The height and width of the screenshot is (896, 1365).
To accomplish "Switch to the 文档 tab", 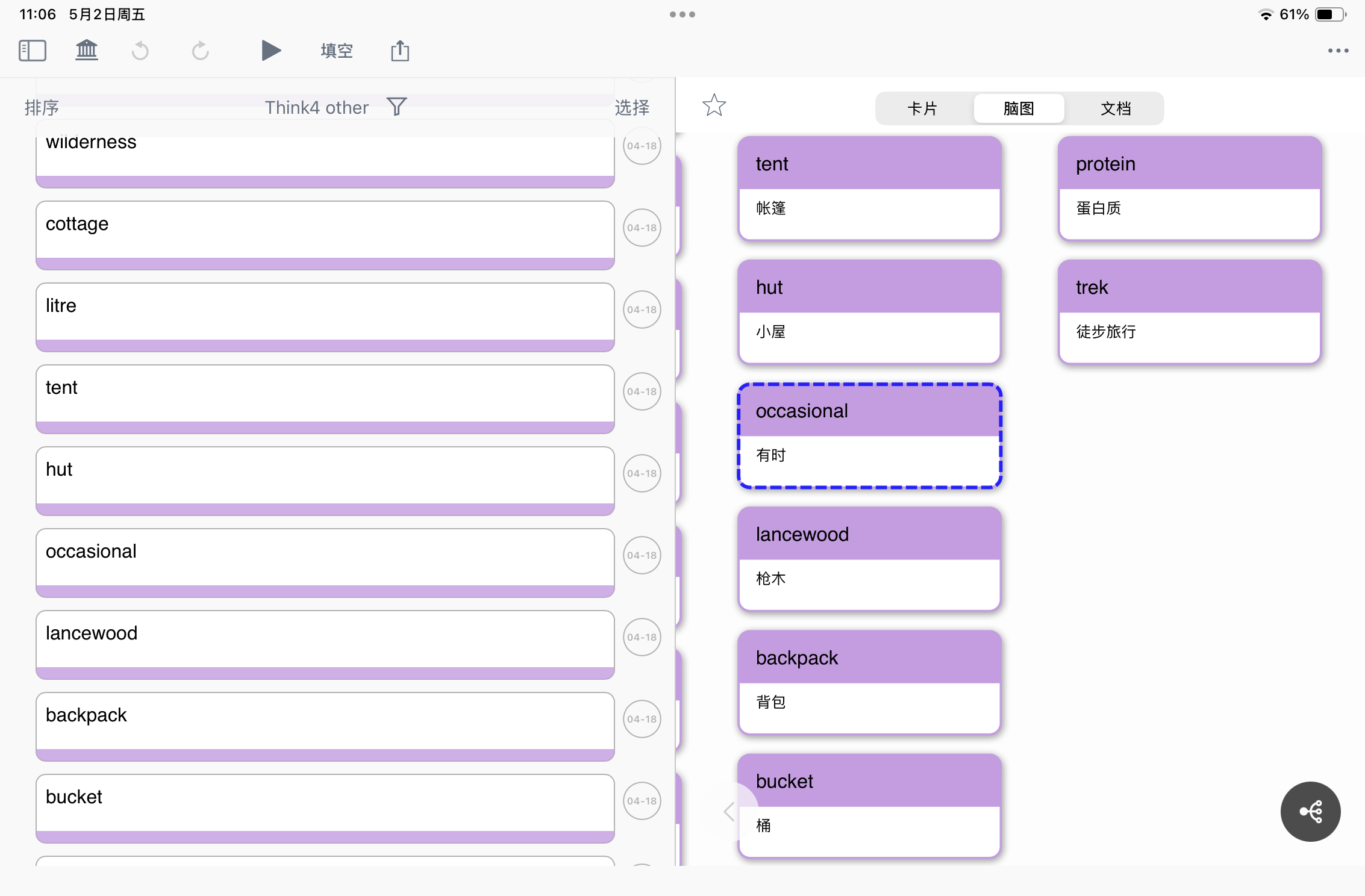I will [x=1116, y=108].
